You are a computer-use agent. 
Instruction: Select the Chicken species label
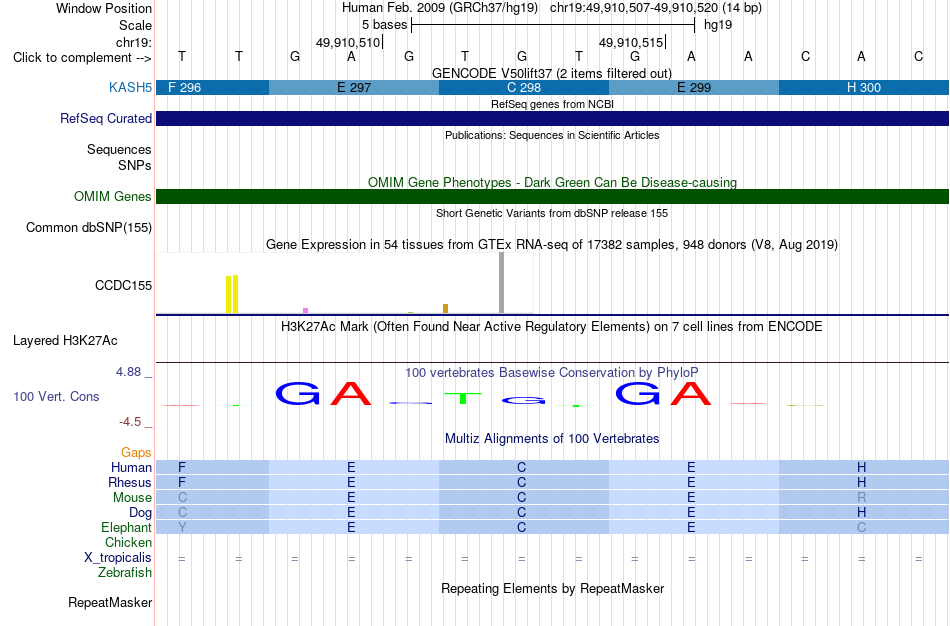tap(128, 542)
